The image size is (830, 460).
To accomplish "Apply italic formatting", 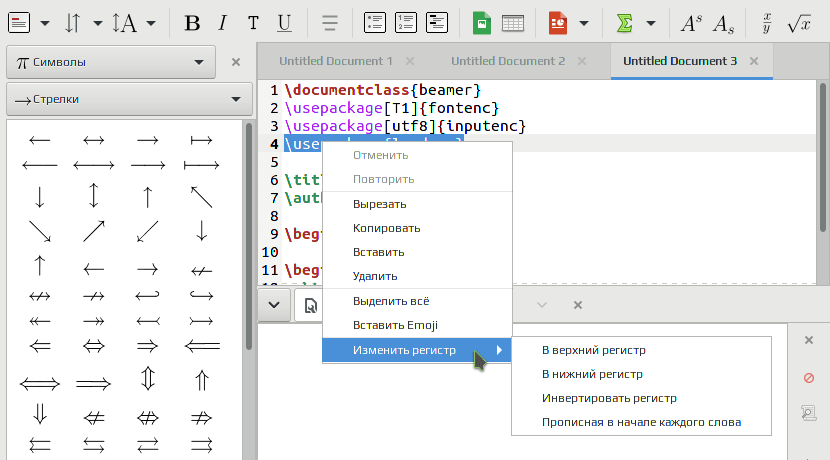I will click(x=222, y=23).
